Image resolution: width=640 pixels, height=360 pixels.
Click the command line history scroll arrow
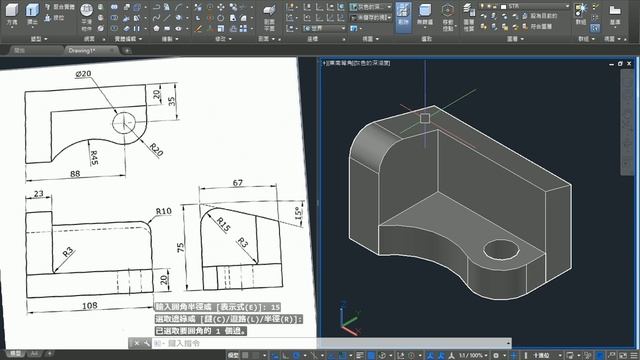tap(509, 343)
